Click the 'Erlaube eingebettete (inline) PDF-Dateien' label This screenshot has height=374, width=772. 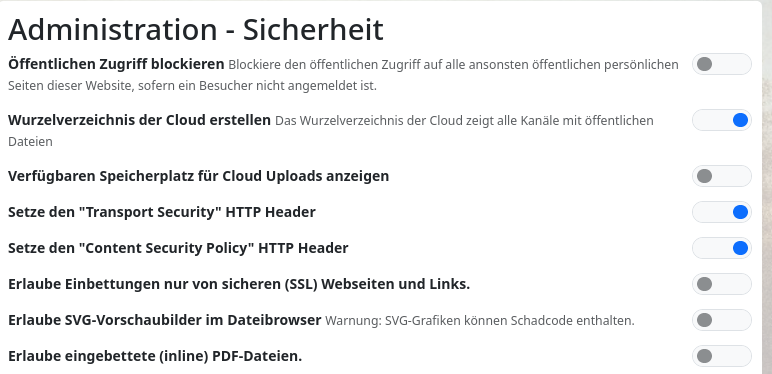pyautogui.click(x=155, y=356)
